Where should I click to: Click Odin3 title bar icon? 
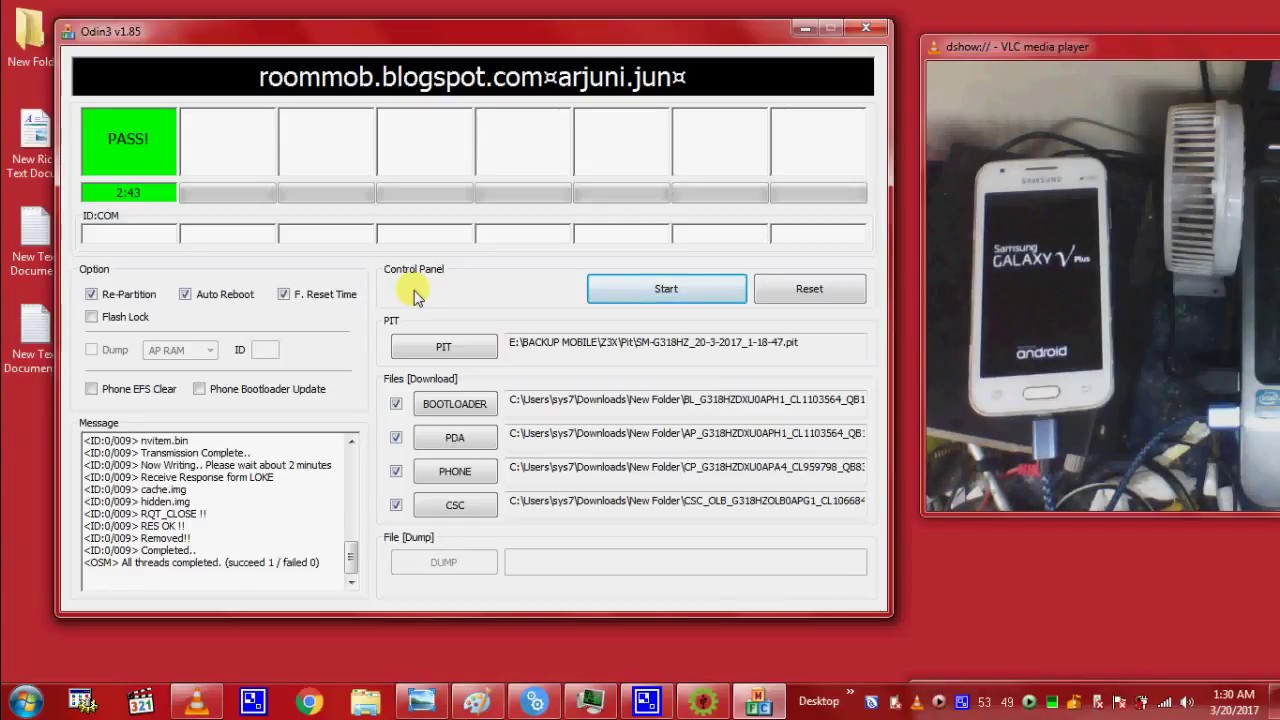coord(68,31)
